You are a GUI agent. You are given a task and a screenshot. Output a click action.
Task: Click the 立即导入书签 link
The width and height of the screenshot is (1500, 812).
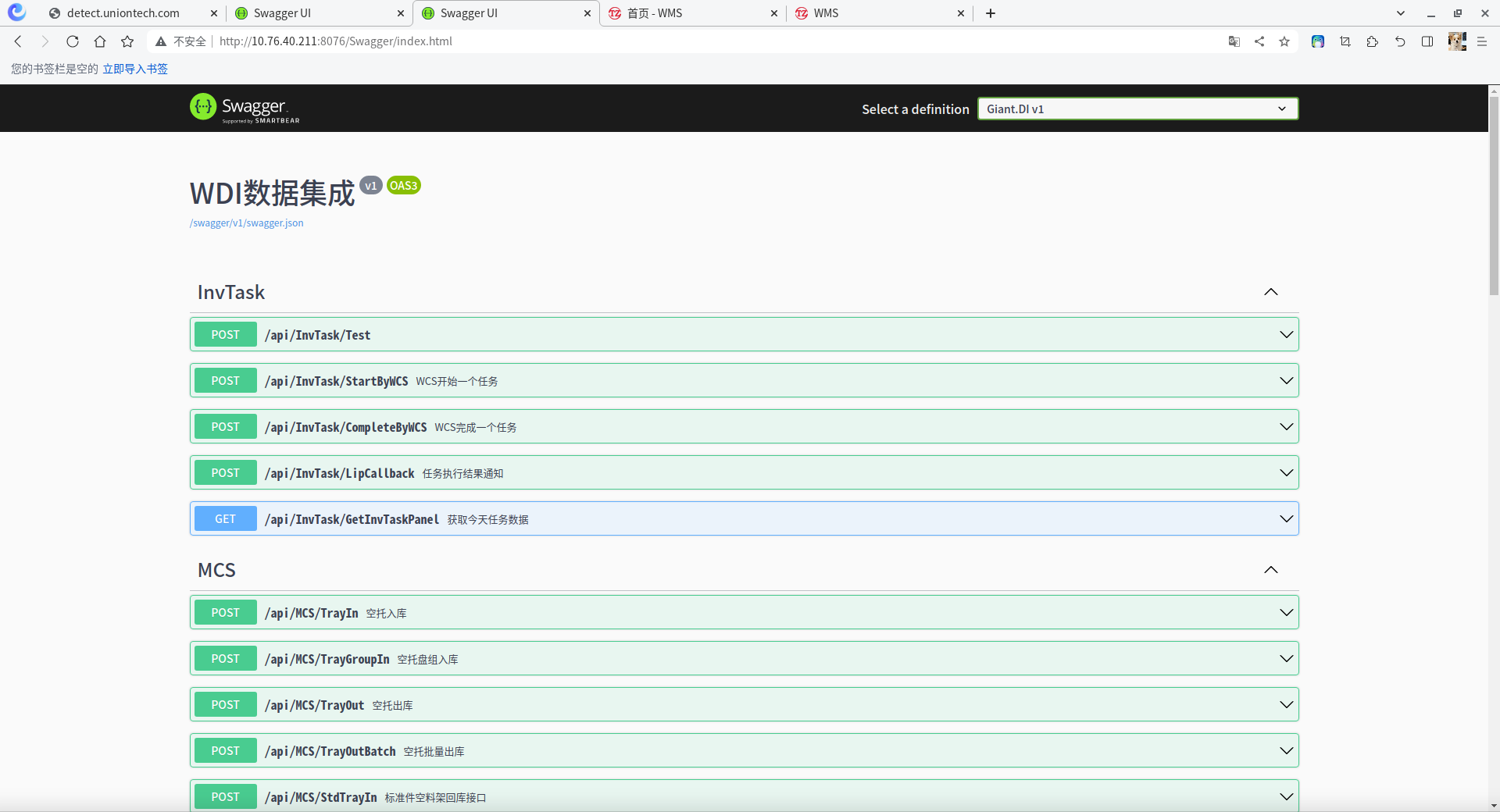(135, 69)
